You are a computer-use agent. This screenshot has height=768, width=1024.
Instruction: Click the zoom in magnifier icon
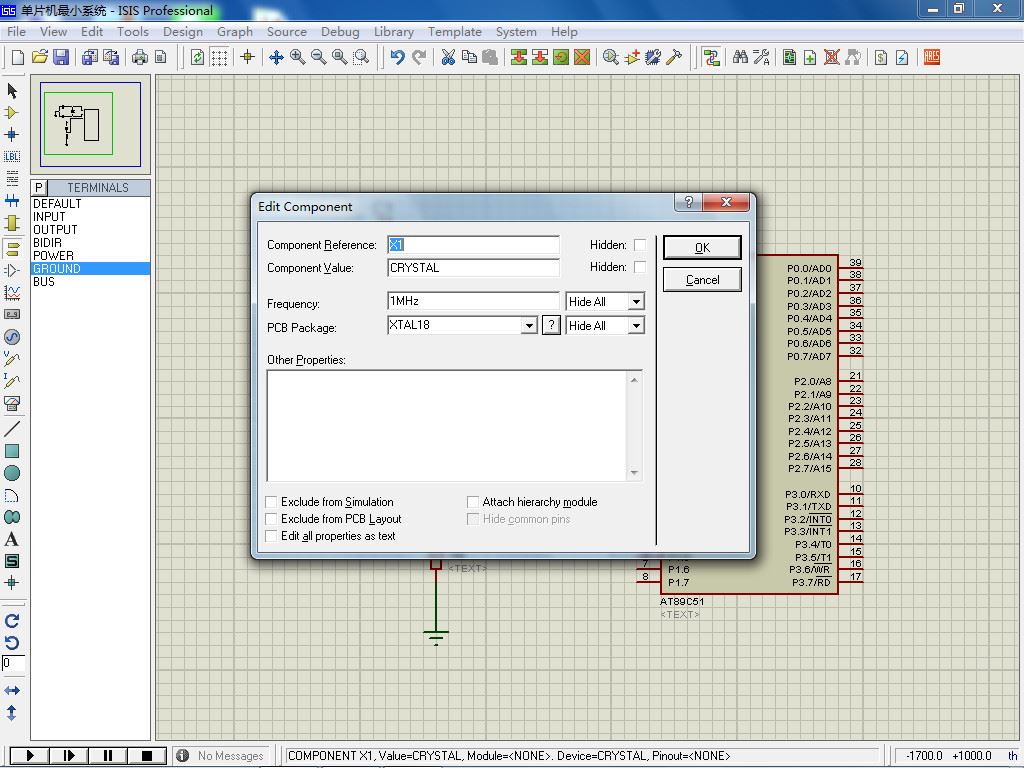[x=298, y=58]
